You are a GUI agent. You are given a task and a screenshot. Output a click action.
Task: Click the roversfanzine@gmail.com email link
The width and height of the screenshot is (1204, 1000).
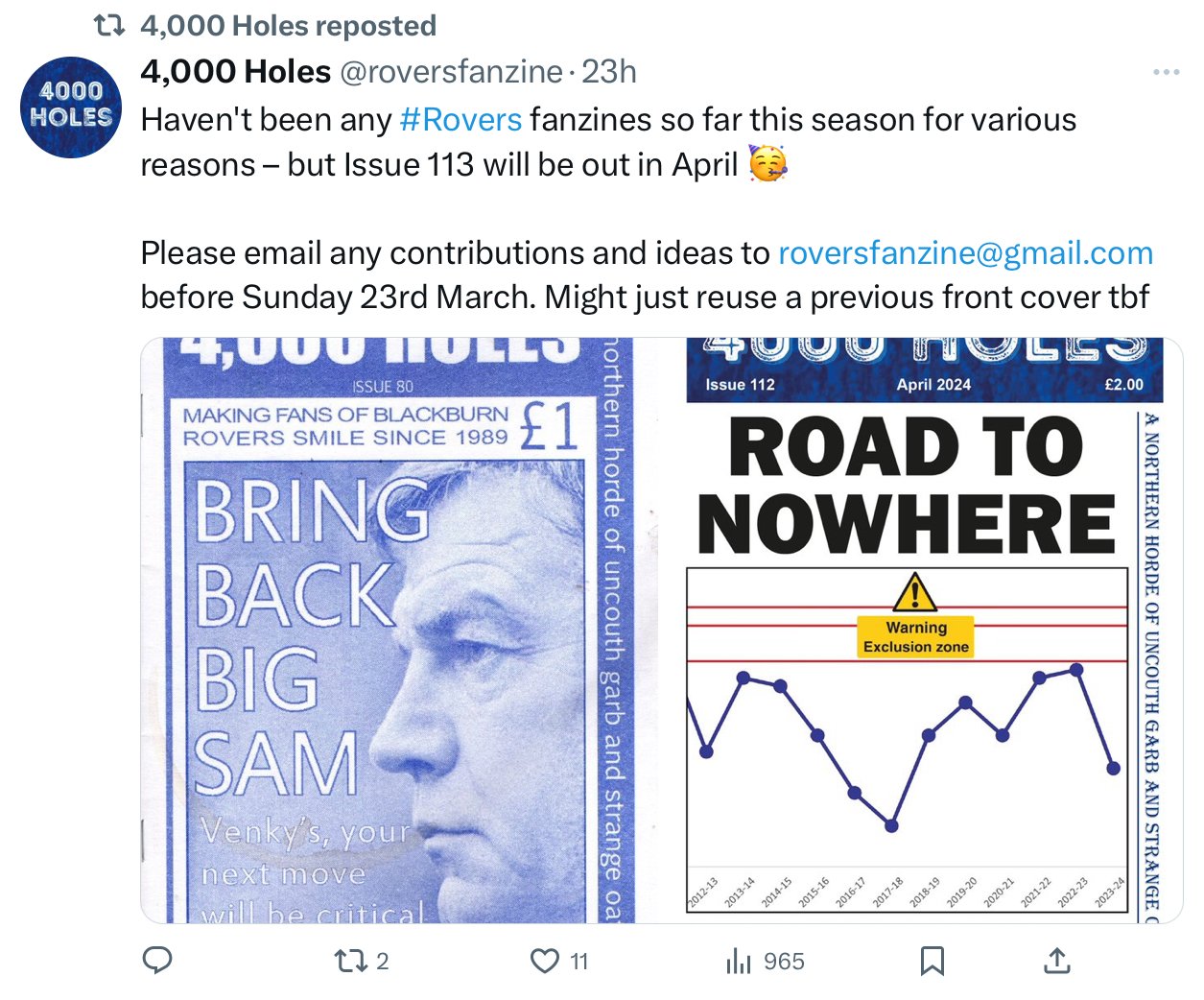[965, 252]
